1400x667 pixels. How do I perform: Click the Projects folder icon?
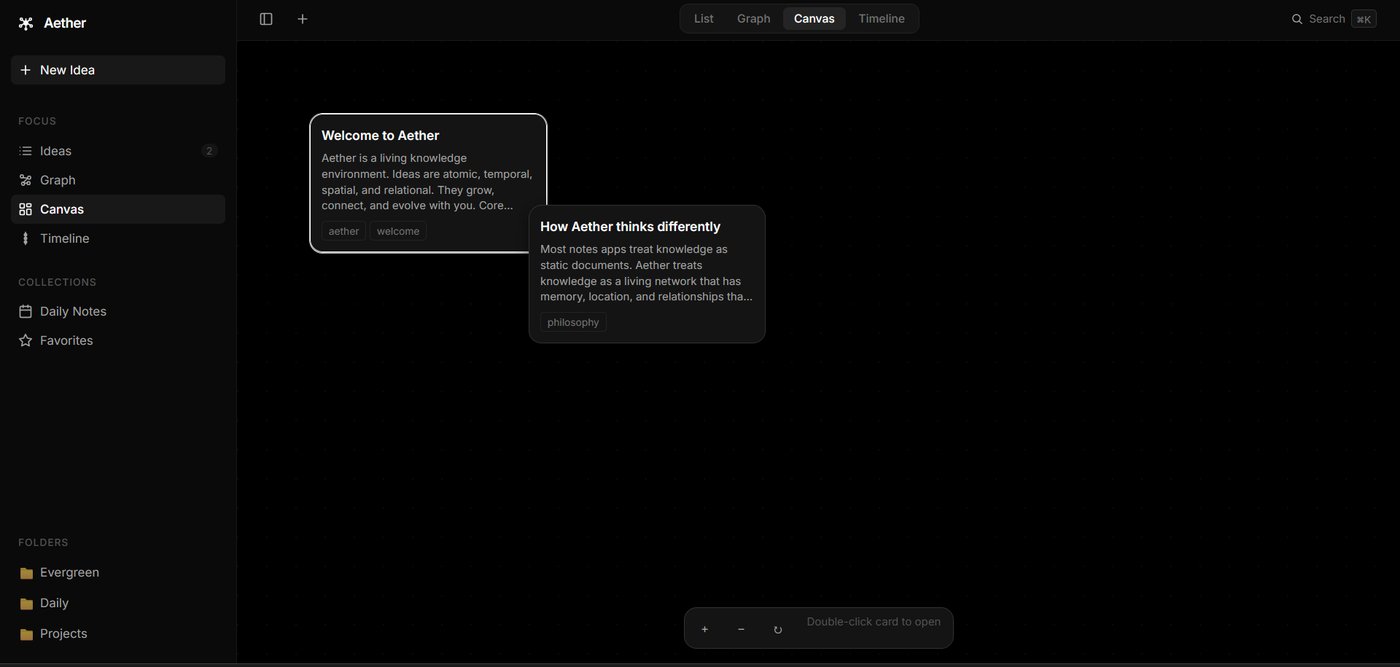coord(27,634)
